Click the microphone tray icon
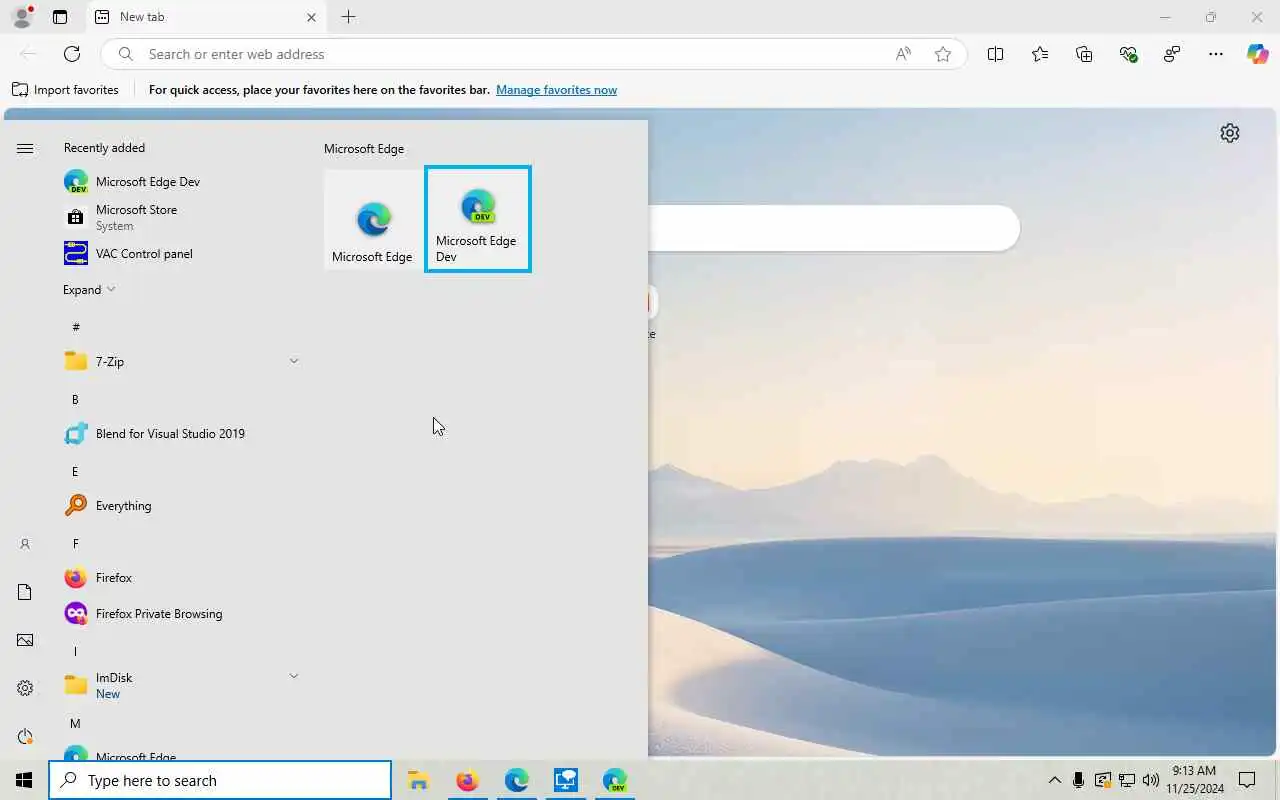The width and height of the screenshot is (1280, 800). [1078, 780]
